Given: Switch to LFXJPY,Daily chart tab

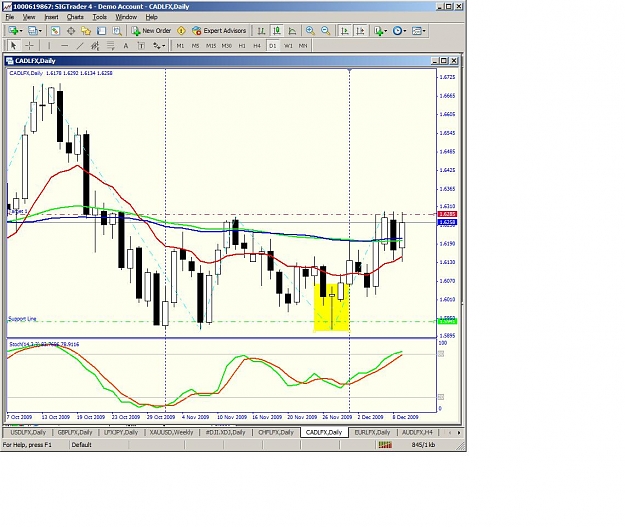Looking at the screenshot, I should 120,433.
